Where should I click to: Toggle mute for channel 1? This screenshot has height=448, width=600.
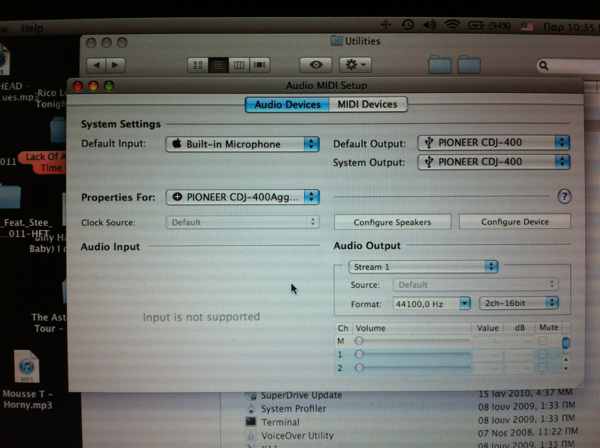coord(543,355)
